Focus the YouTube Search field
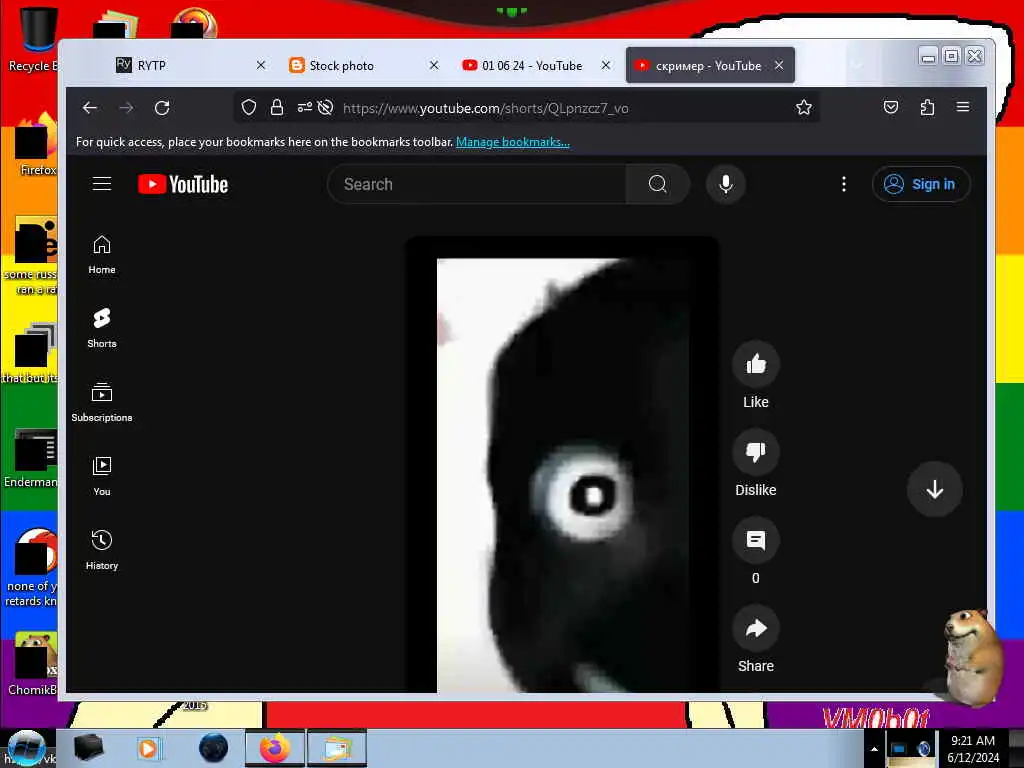Viewport: 1024px width, 768px height. [477, 184]
